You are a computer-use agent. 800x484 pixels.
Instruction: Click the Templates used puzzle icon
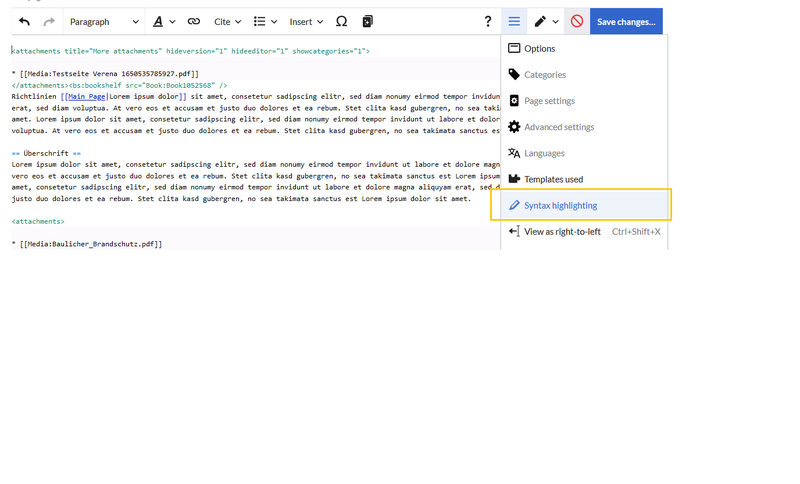(514, 179)
